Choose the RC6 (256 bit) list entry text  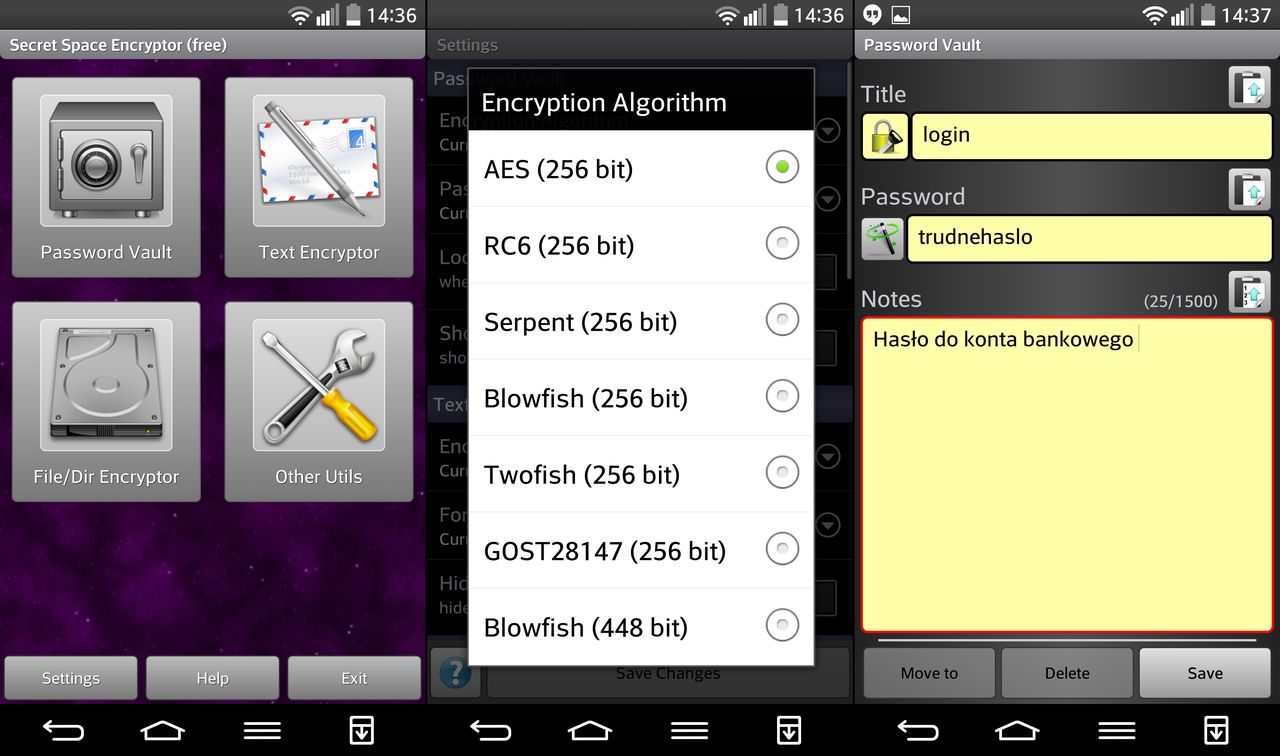tap(559, 246)
